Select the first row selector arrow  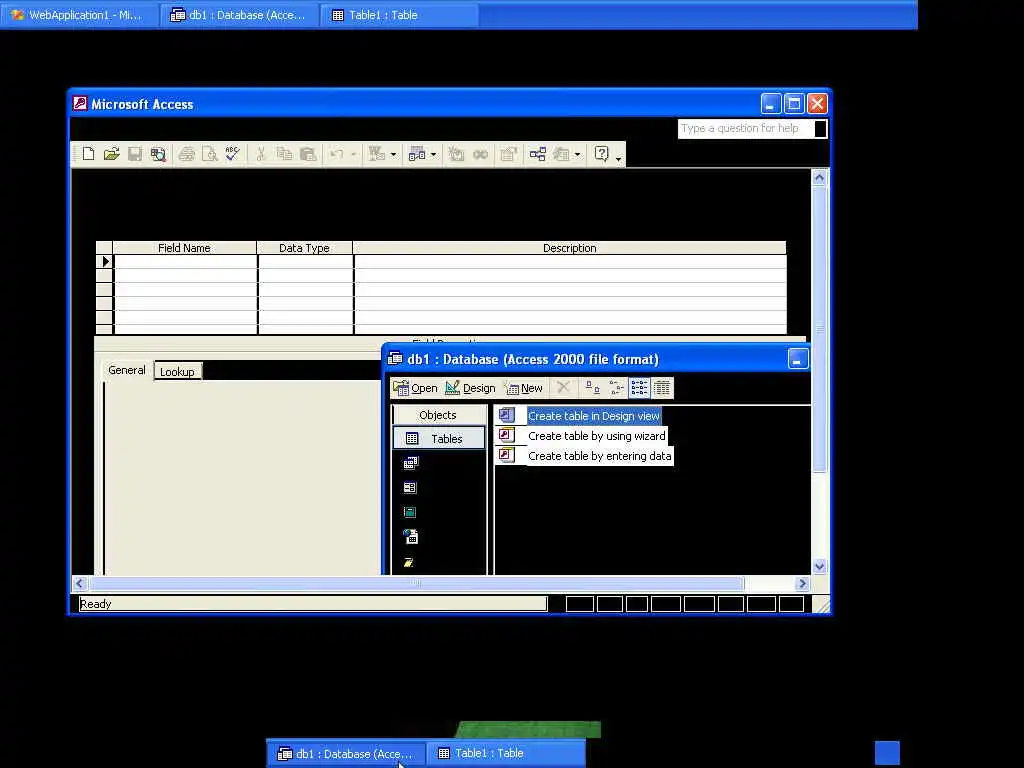pos(104,262)
